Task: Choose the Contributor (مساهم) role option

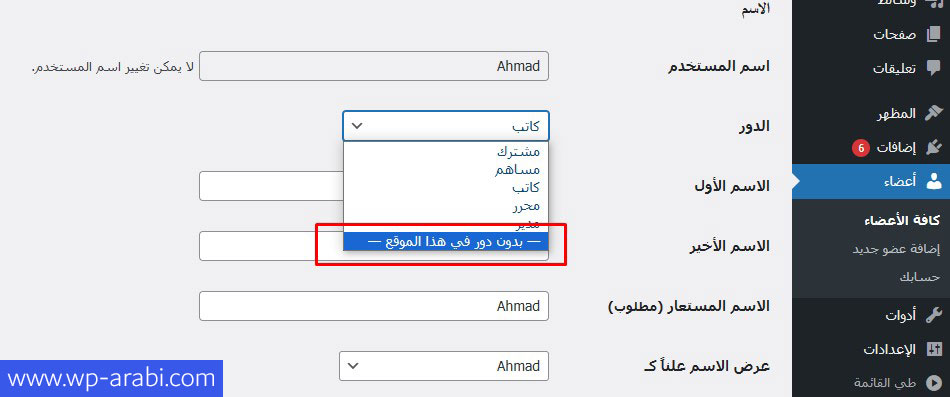Action: pos(517,170)
